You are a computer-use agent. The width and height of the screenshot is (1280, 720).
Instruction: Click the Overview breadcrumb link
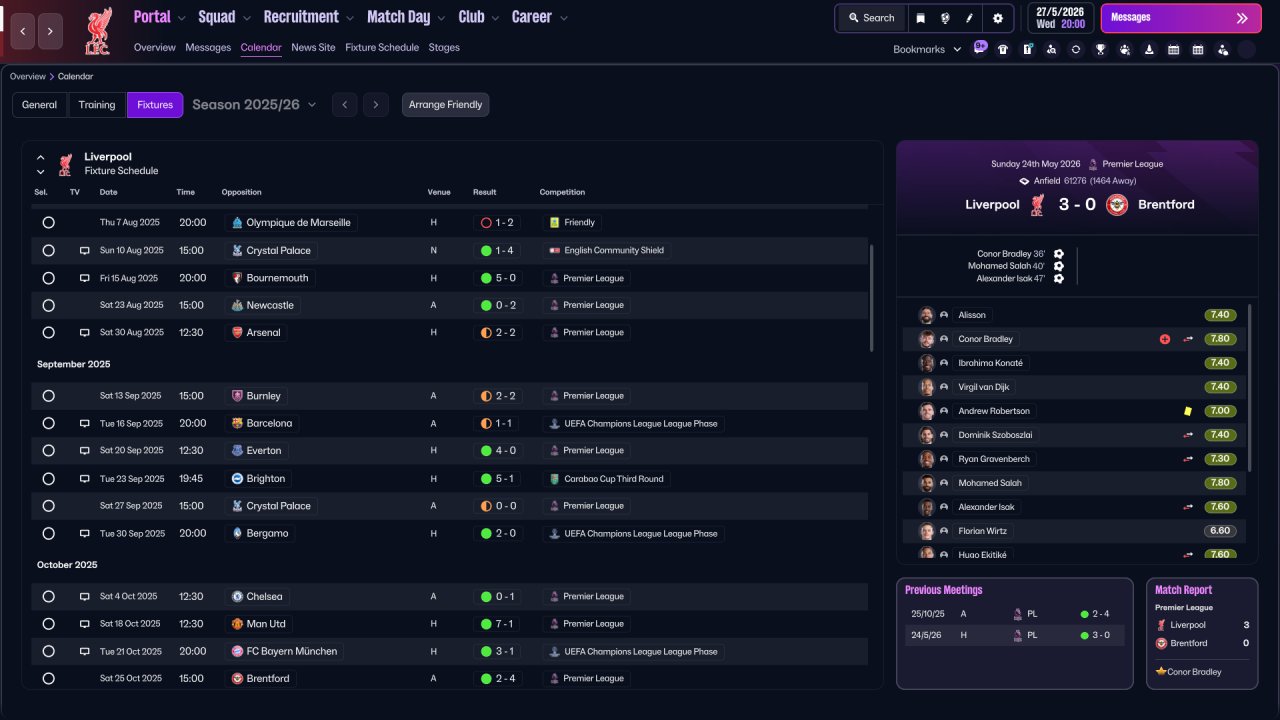click(x=28, y=76)
